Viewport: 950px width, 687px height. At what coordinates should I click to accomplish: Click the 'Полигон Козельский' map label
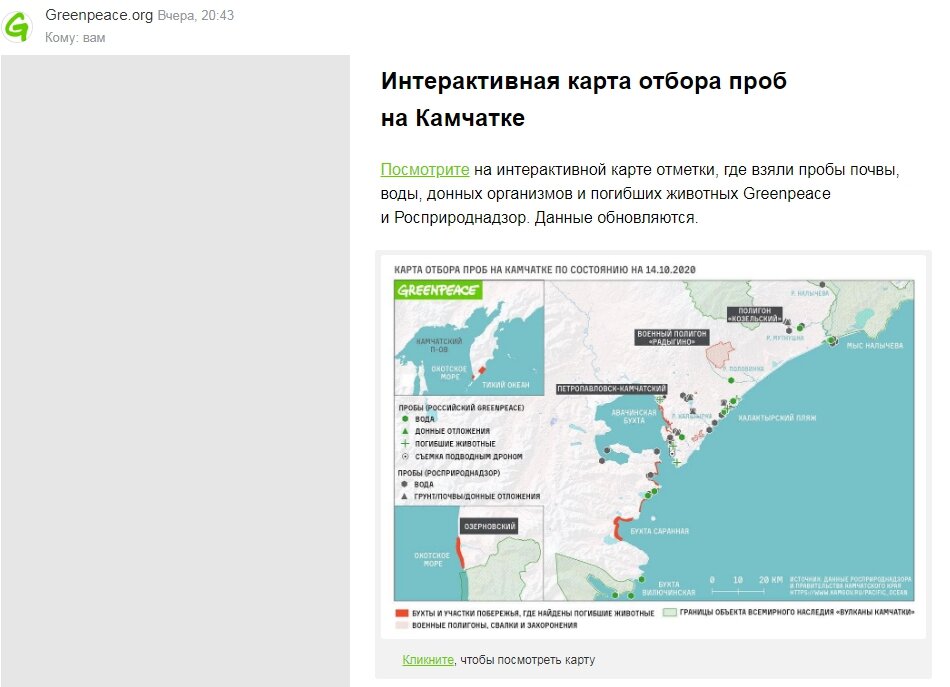click(x=754, y=314)
